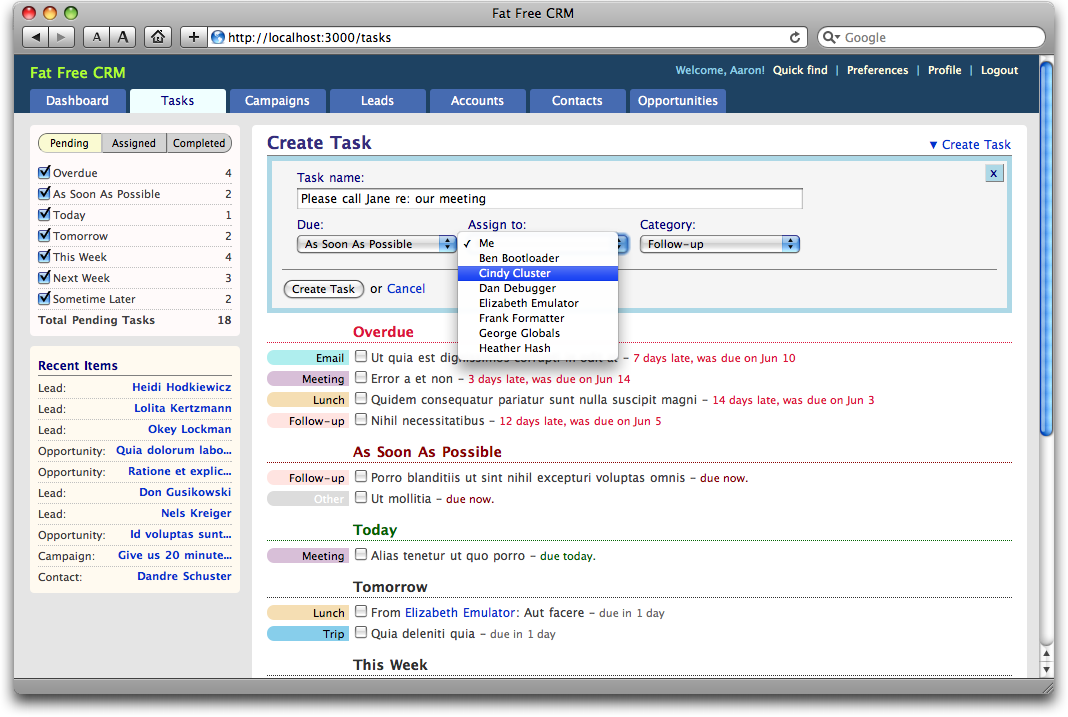
Task: Click the smaller text size button
Action: coord(96,38)
